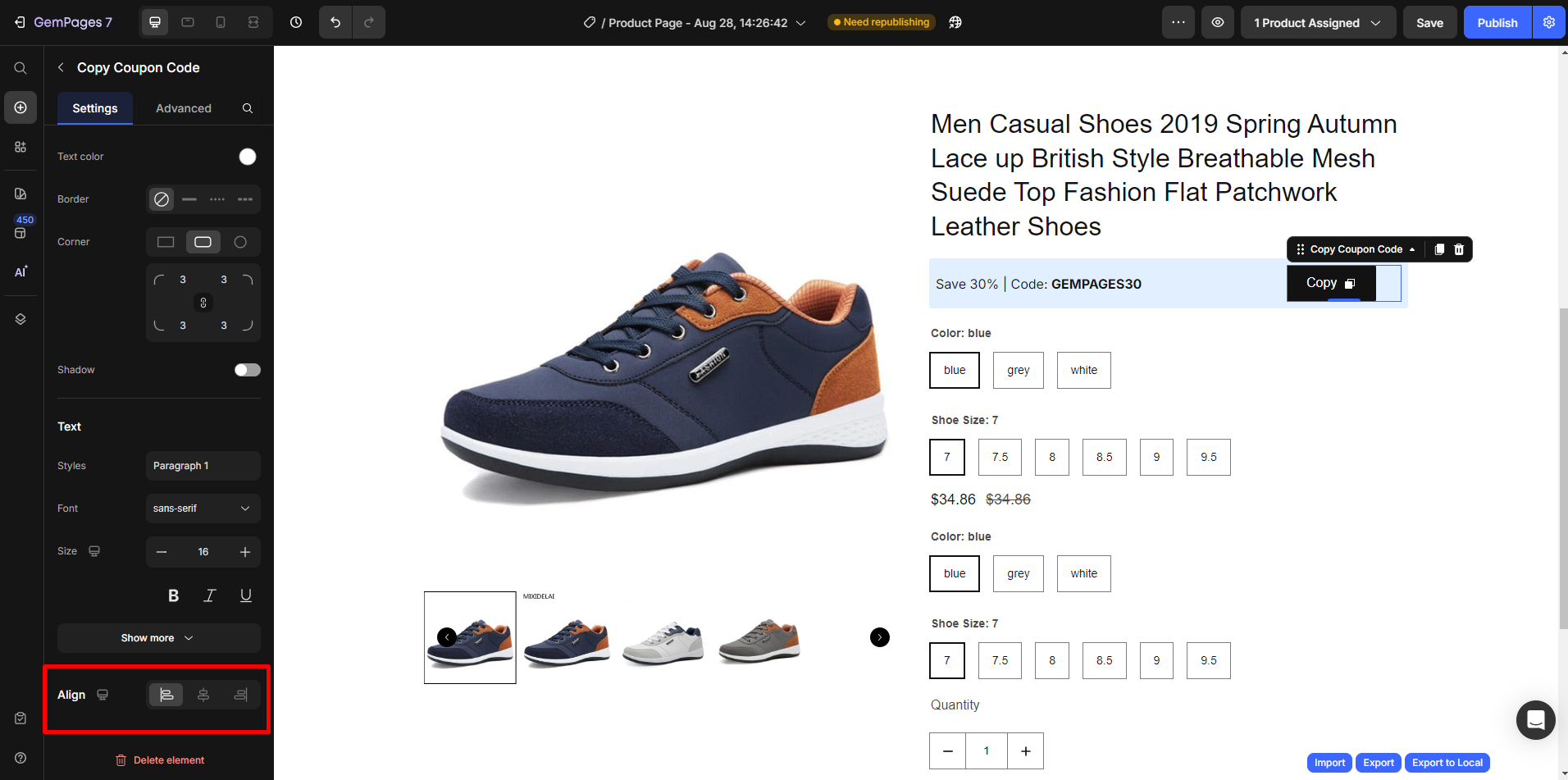1568x780 pixels.
Task: Open the 1 Product Assigned dropdown
Action: click(1317, 23)
